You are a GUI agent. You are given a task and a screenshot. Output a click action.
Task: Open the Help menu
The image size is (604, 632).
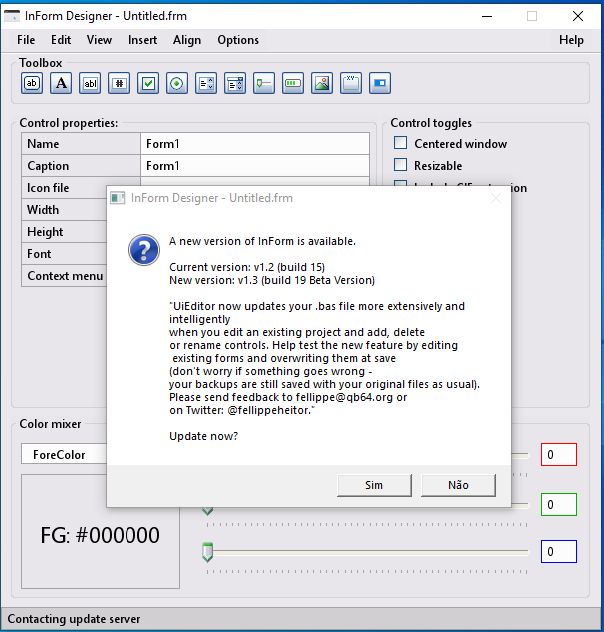571,40
